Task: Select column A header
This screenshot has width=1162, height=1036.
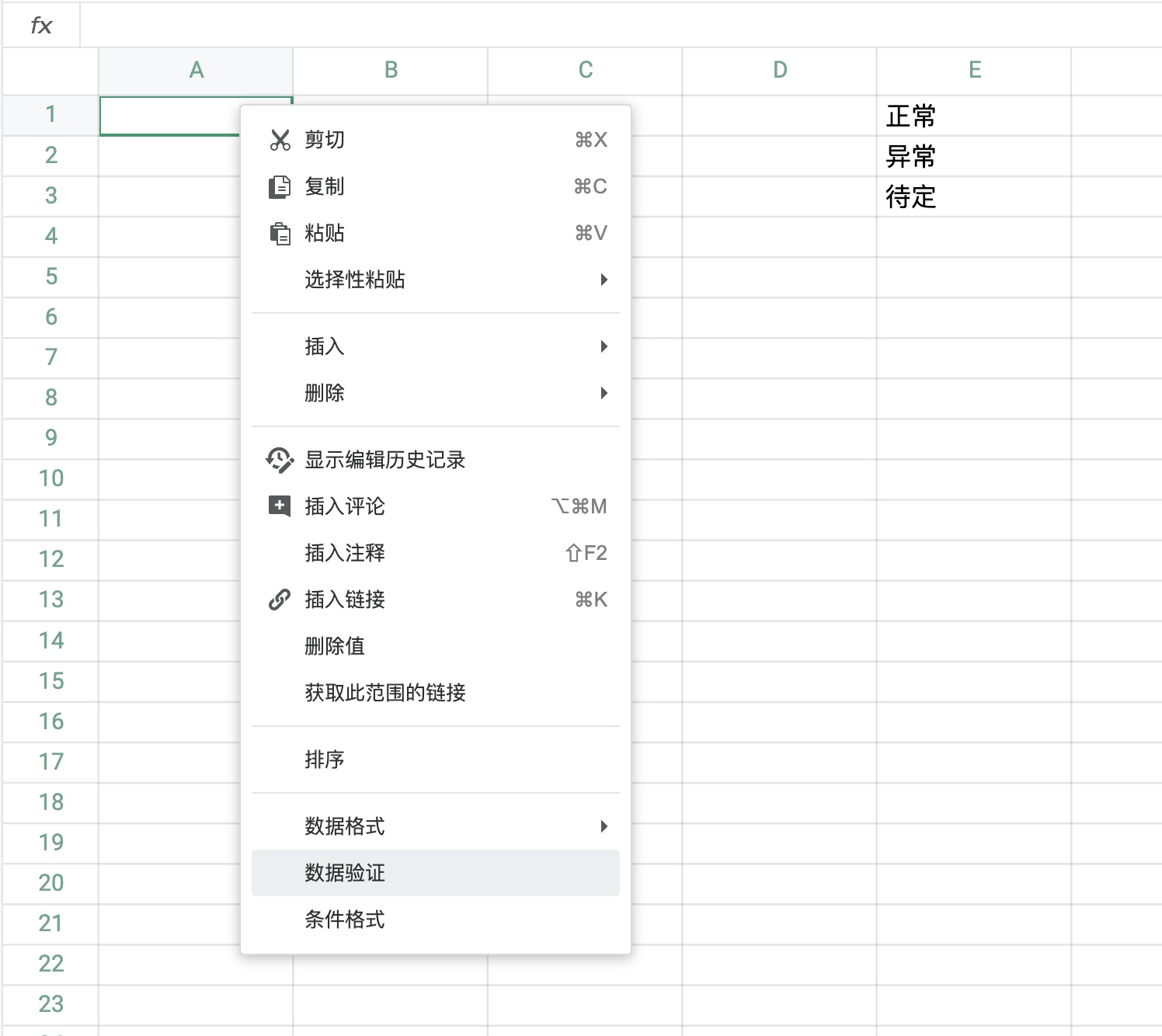Action: coord(196,71)
